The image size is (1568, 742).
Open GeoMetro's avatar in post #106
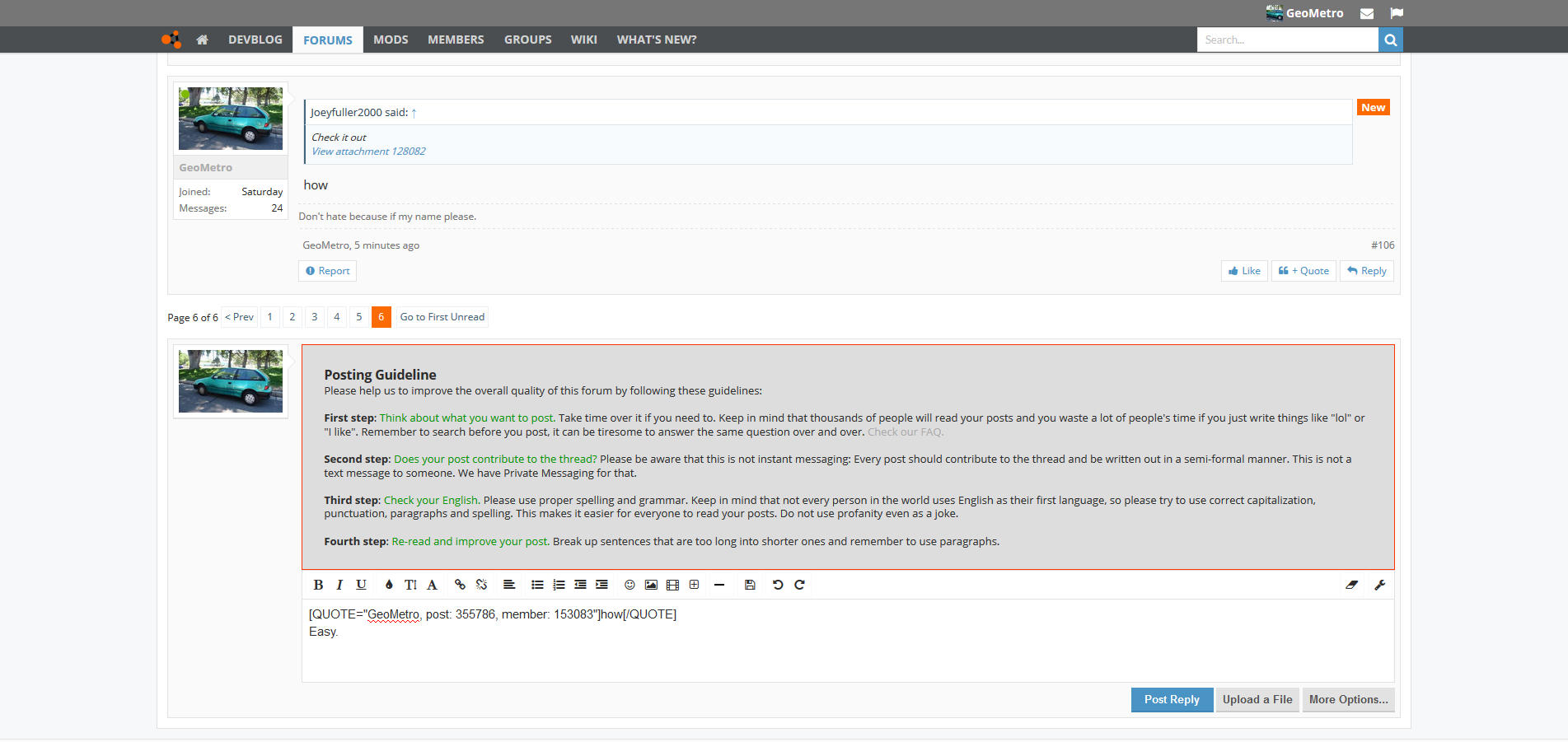(x=231, y=119)
